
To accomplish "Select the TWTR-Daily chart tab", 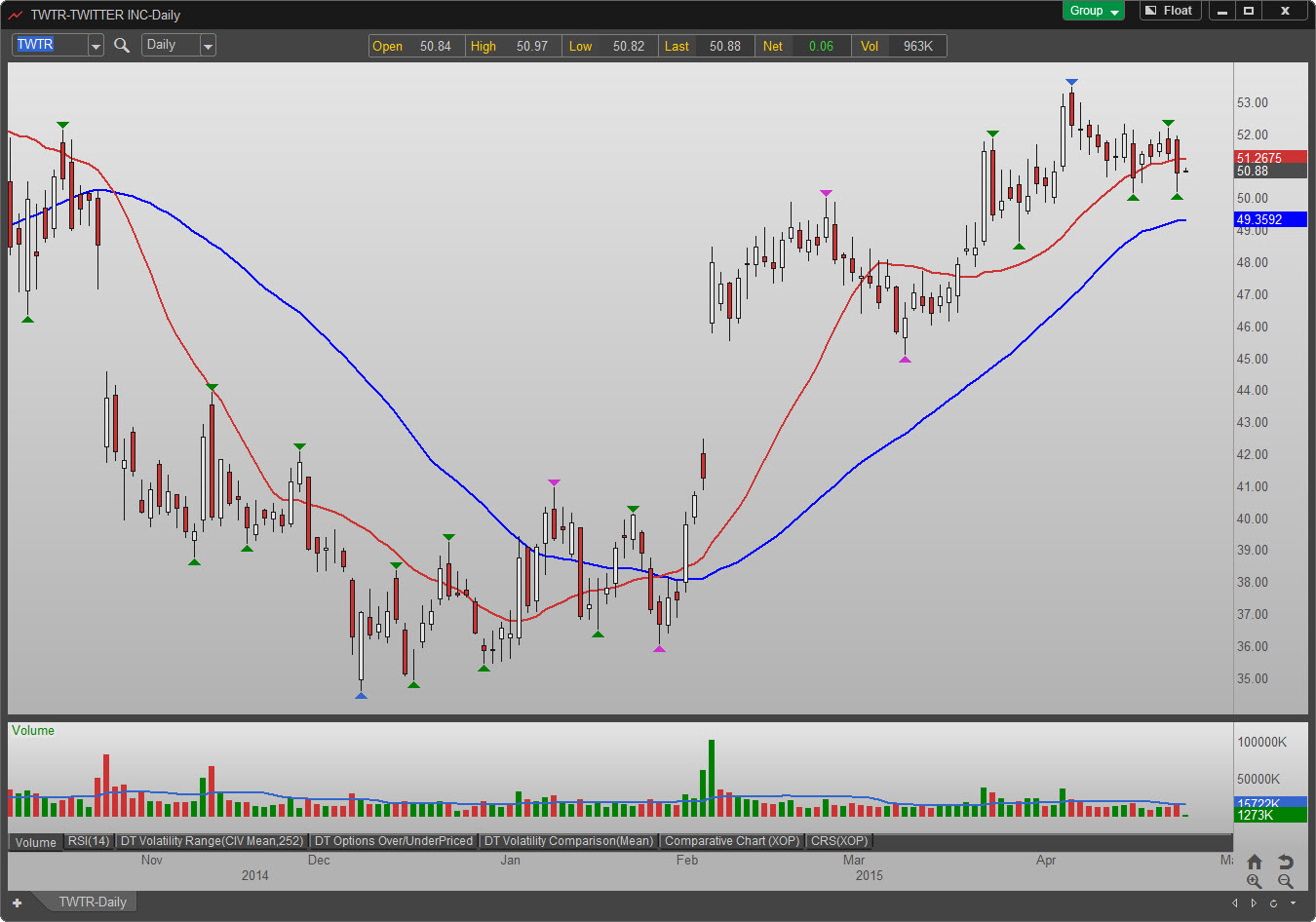I will click(x=93, y=903).
